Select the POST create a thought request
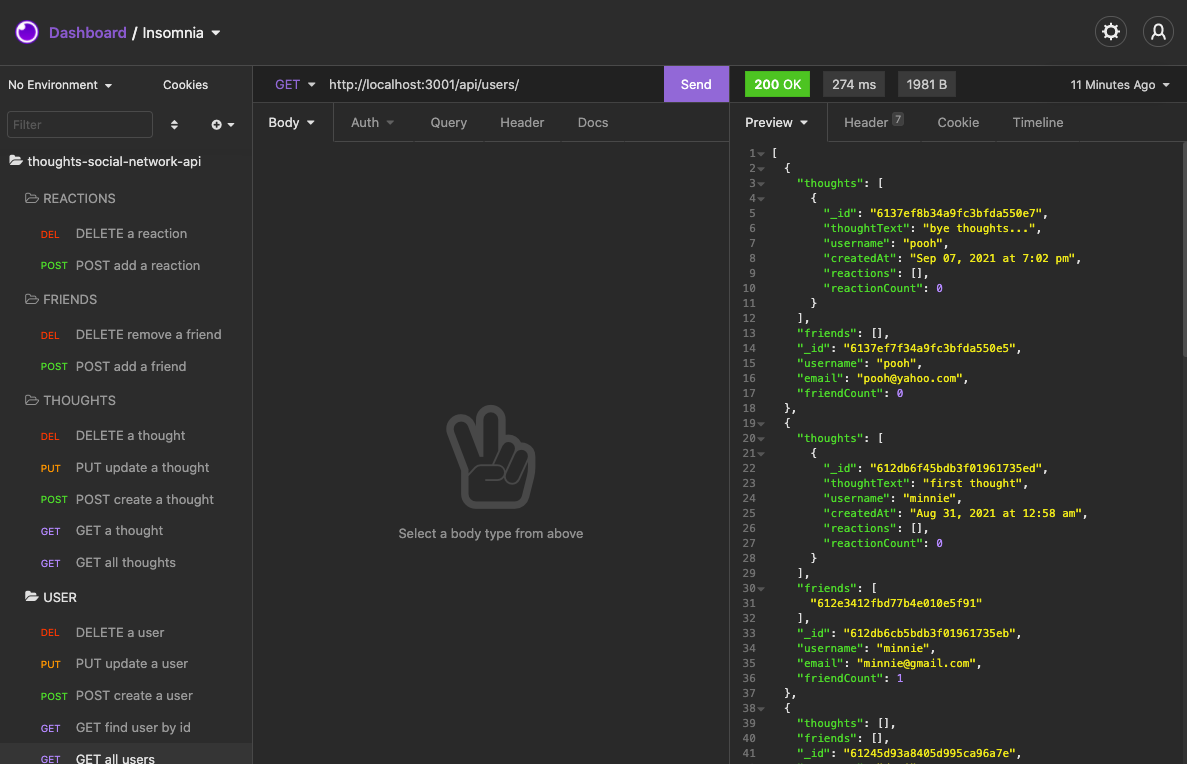 pyautogui.click(x=126, y=499)
